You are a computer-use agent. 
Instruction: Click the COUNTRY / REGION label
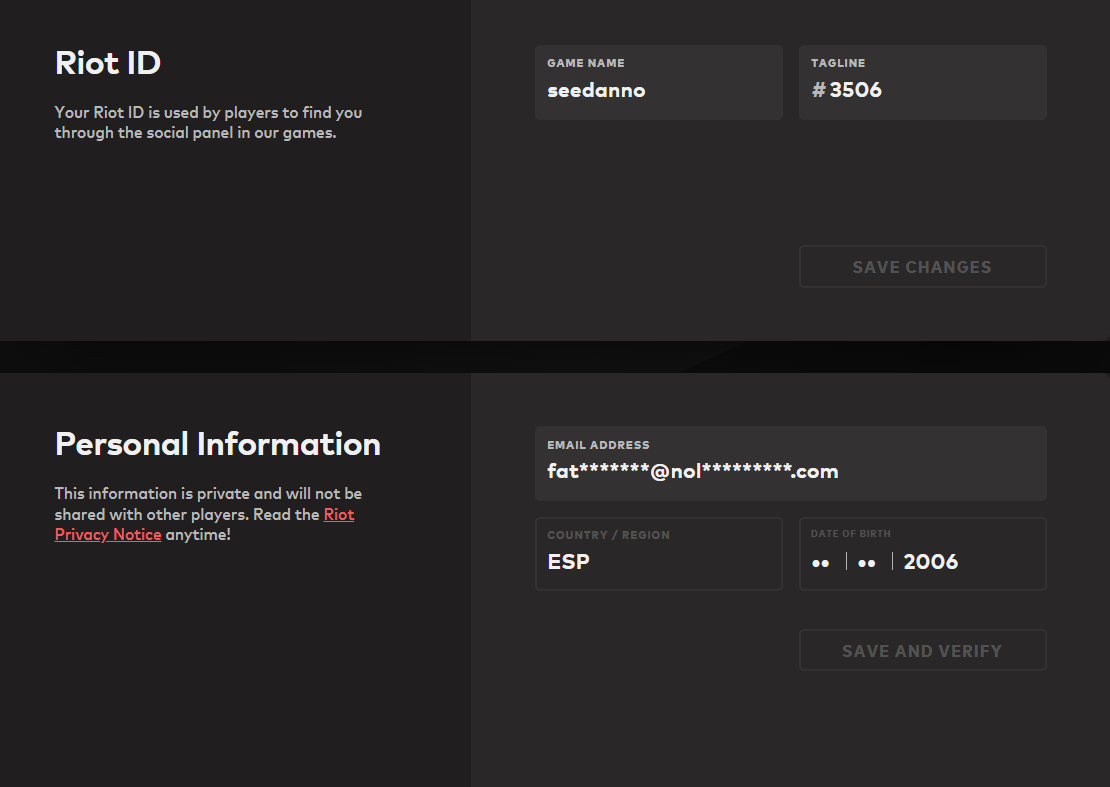[608, 535]
